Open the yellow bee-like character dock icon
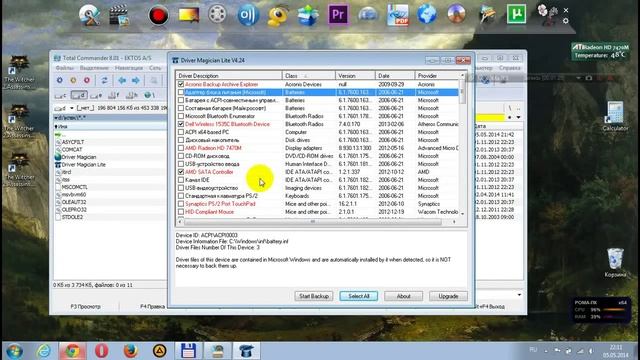Screen dimensions: 640x360 (278, 16)
